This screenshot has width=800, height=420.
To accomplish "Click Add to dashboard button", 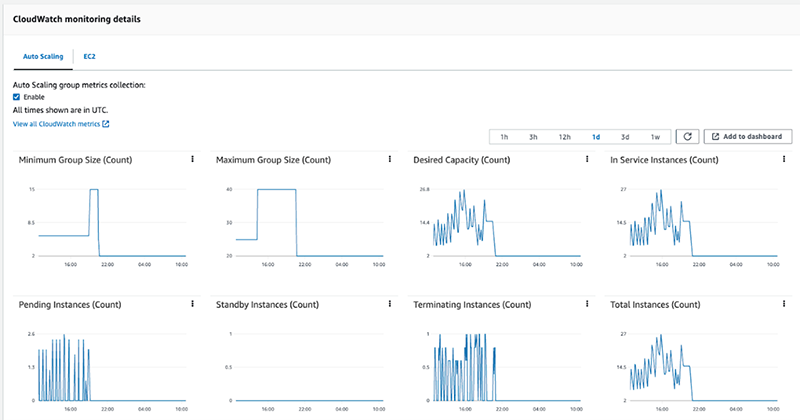I will pos(747,137).
